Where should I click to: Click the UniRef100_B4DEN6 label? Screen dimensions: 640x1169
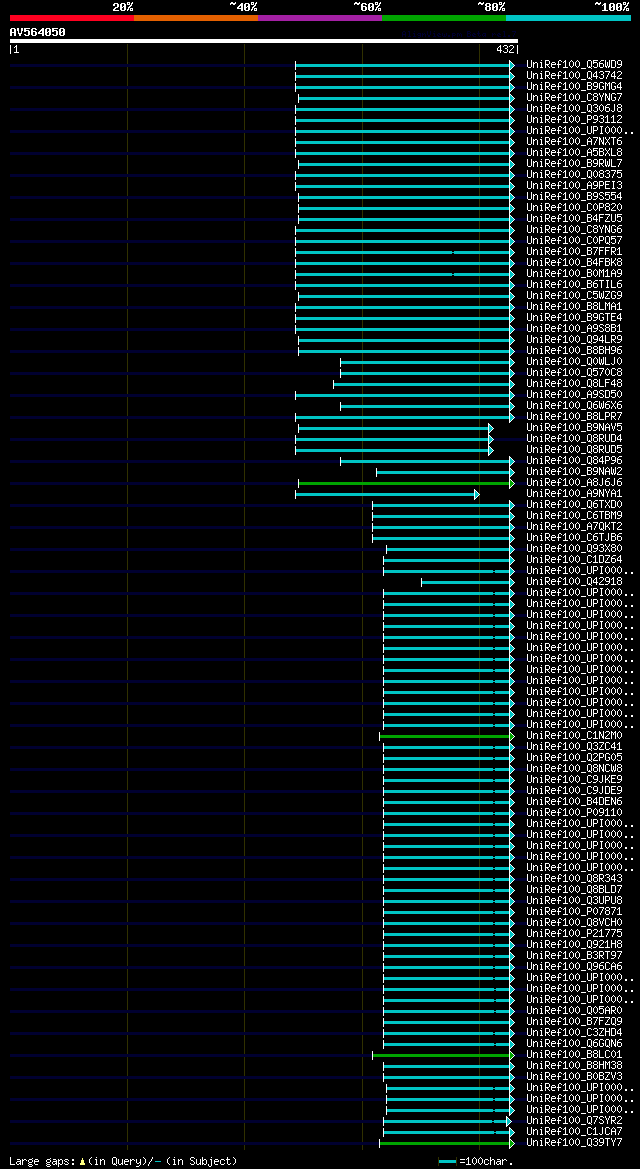point(574,801)
